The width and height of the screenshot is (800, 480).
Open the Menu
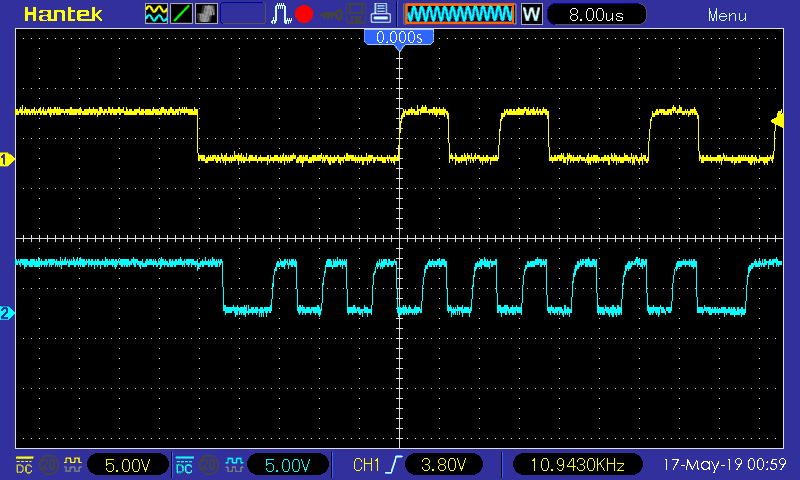727,16
